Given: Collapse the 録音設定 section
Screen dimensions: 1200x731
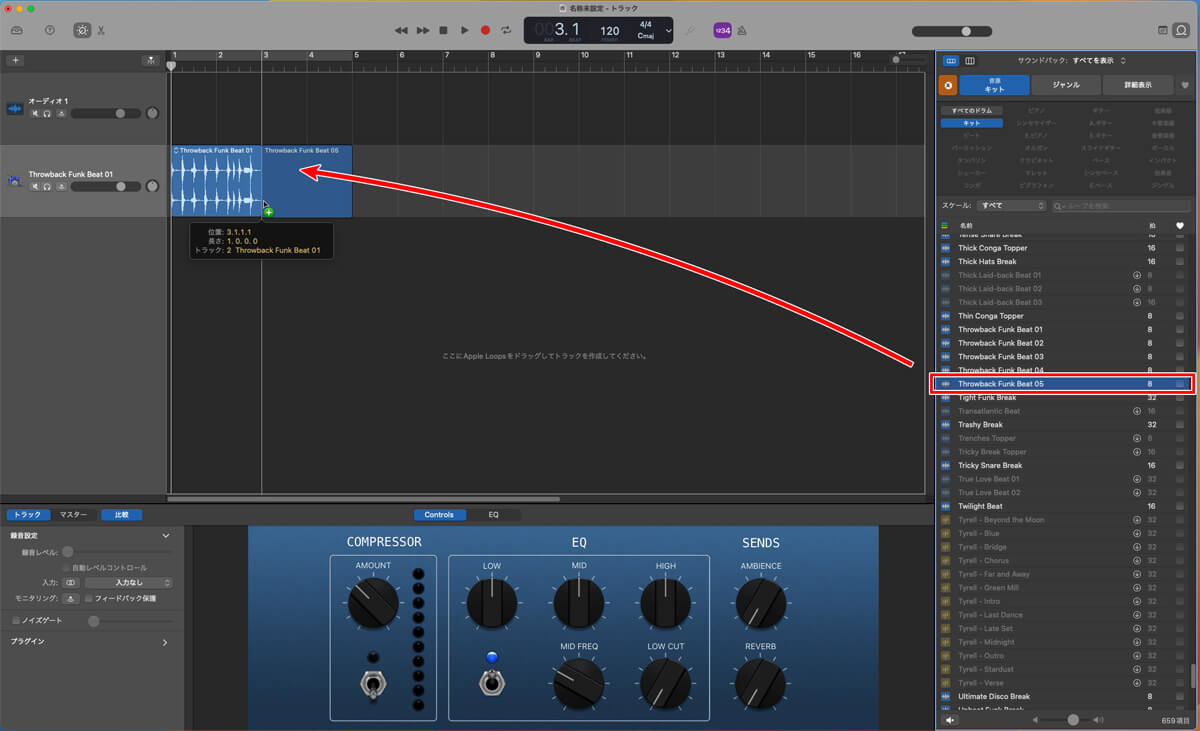Looking at the screenshot, I should (x=166, y=536).
